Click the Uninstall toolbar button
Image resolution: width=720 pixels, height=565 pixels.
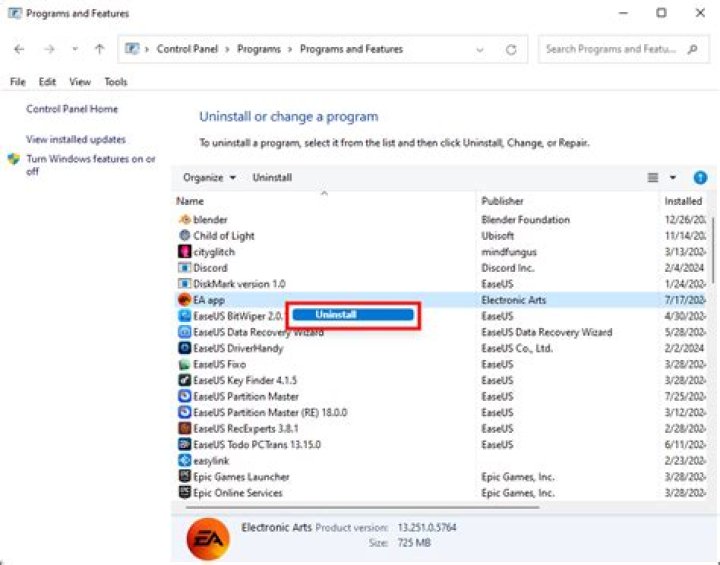[272, 178]
